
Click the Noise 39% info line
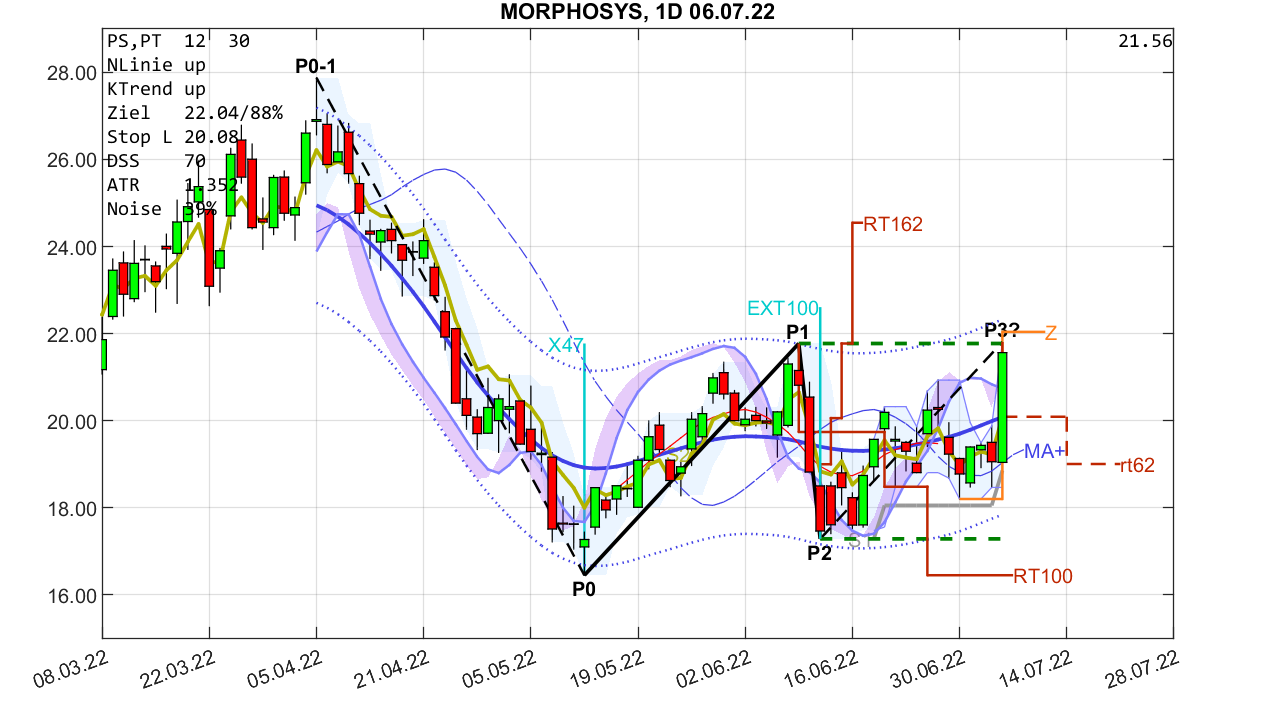click(x=161, y=209)
